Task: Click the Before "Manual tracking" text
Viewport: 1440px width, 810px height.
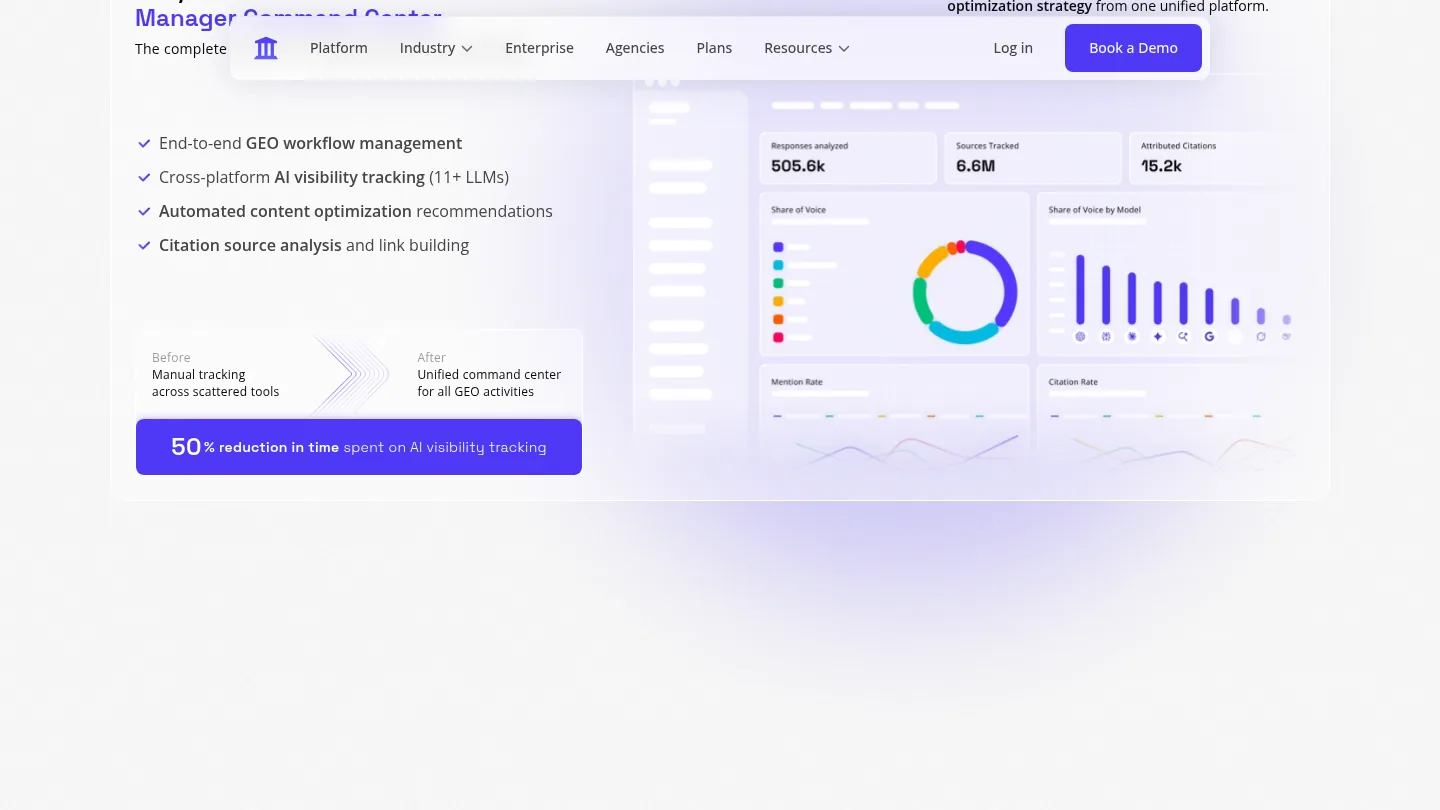Action: [x=215, y=383]
